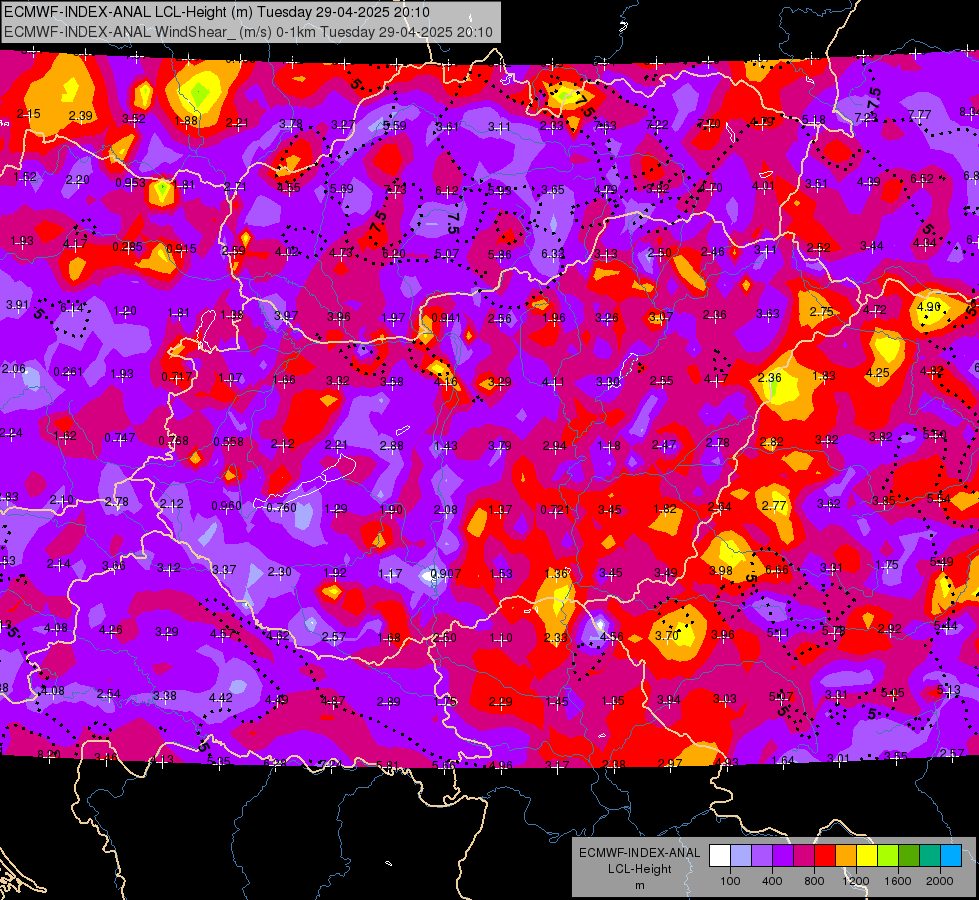The image size is (979, 900).
Task: Click the wind shear value 0.285
Action: [127, 247]
